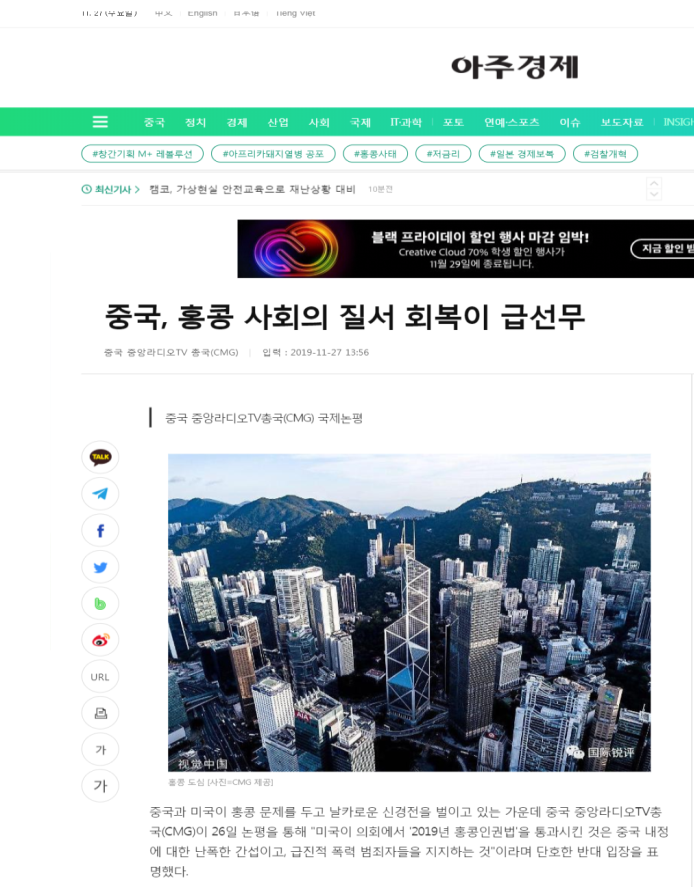Image resolution: width=694 pixels, height=887 pixels.
Task: Select the #홍콩사태 hashtag pill
Action: point(376,154)
